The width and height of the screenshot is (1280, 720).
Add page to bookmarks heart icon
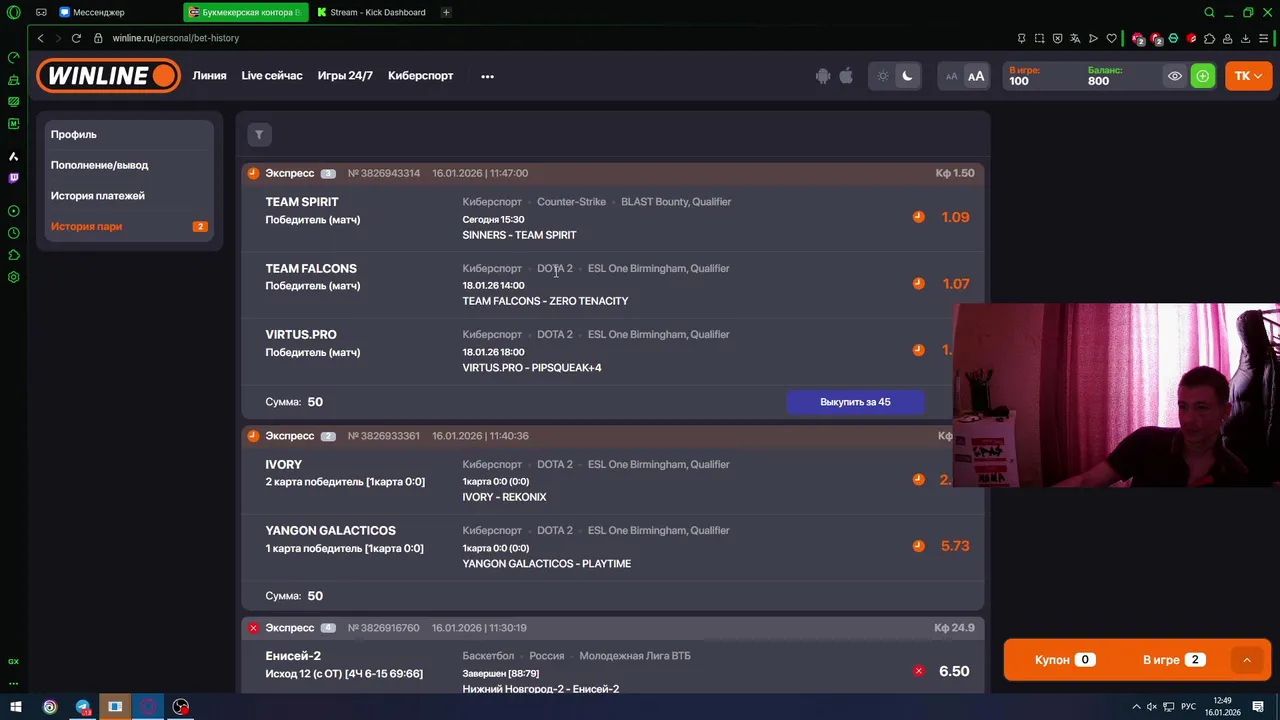click(1111, 38)
